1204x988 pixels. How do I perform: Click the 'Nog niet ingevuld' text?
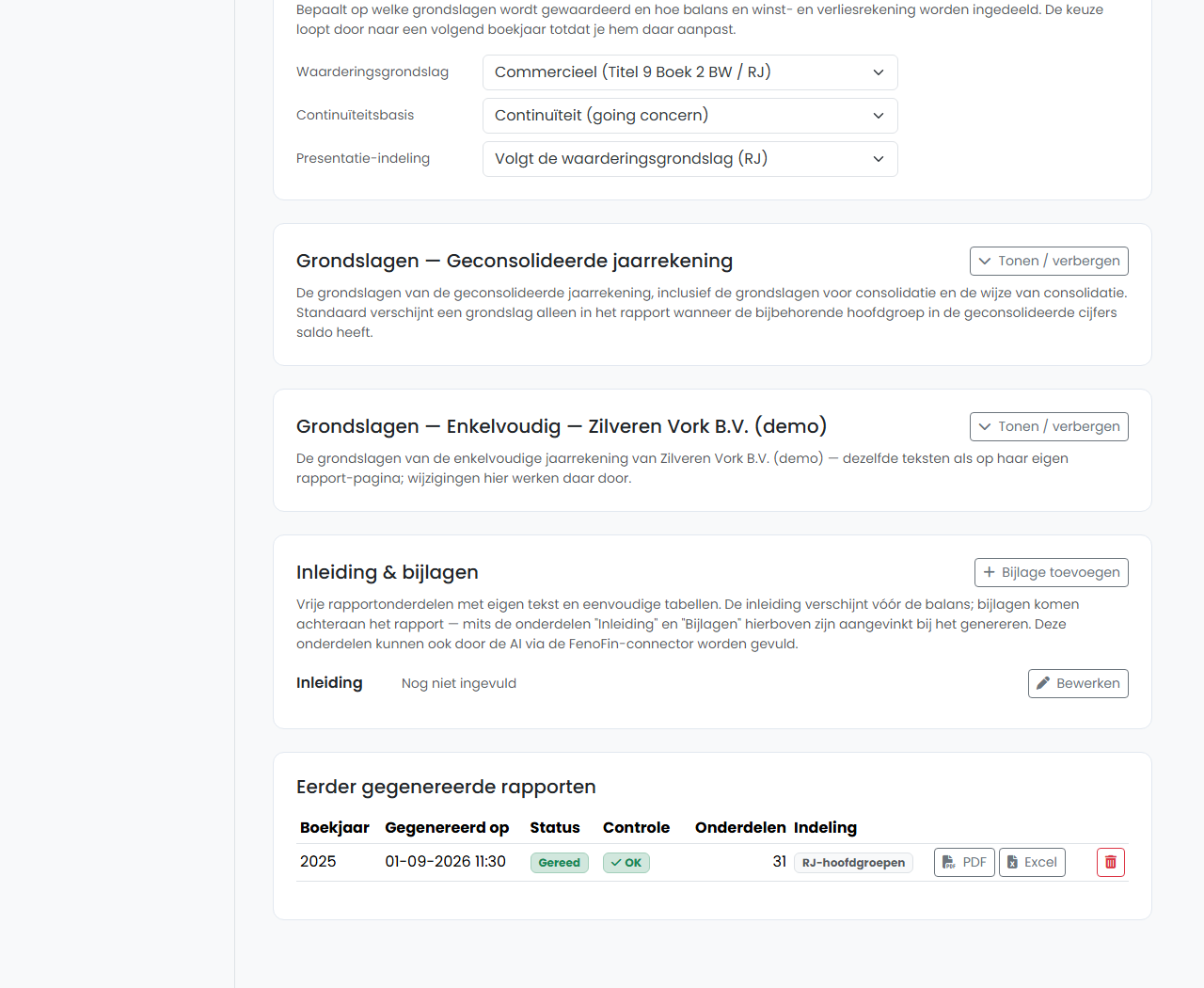[x=459, y=683]
